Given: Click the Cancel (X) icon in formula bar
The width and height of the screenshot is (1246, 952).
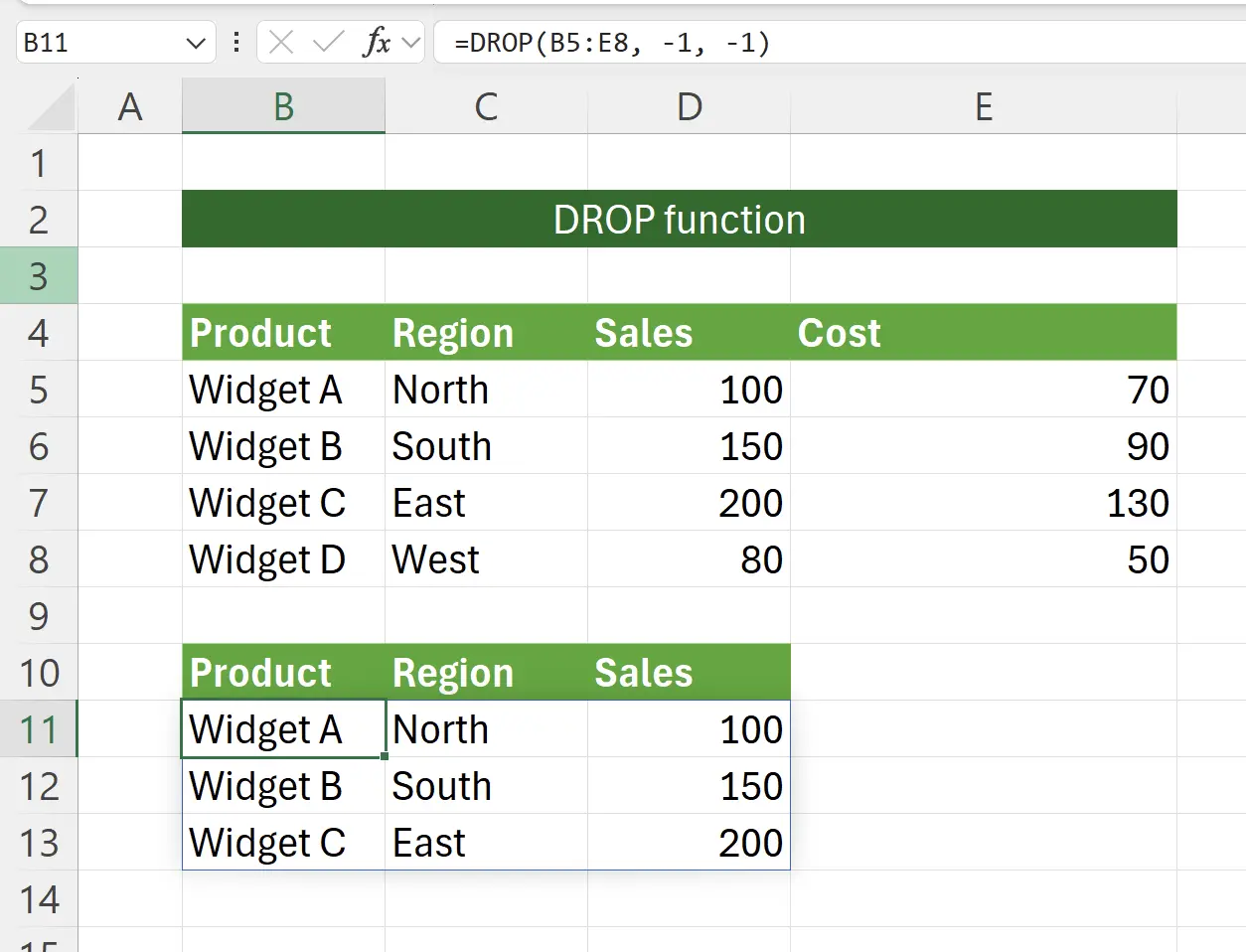Looking at the screenshot, I should (279, 42).
